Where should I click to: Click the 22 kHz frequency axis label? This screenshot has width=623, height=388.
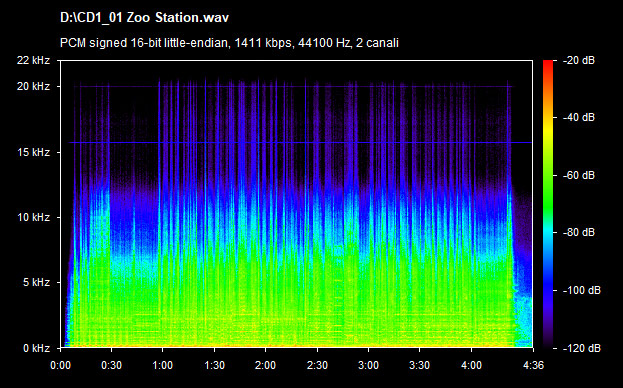click(x=33, y=60)
